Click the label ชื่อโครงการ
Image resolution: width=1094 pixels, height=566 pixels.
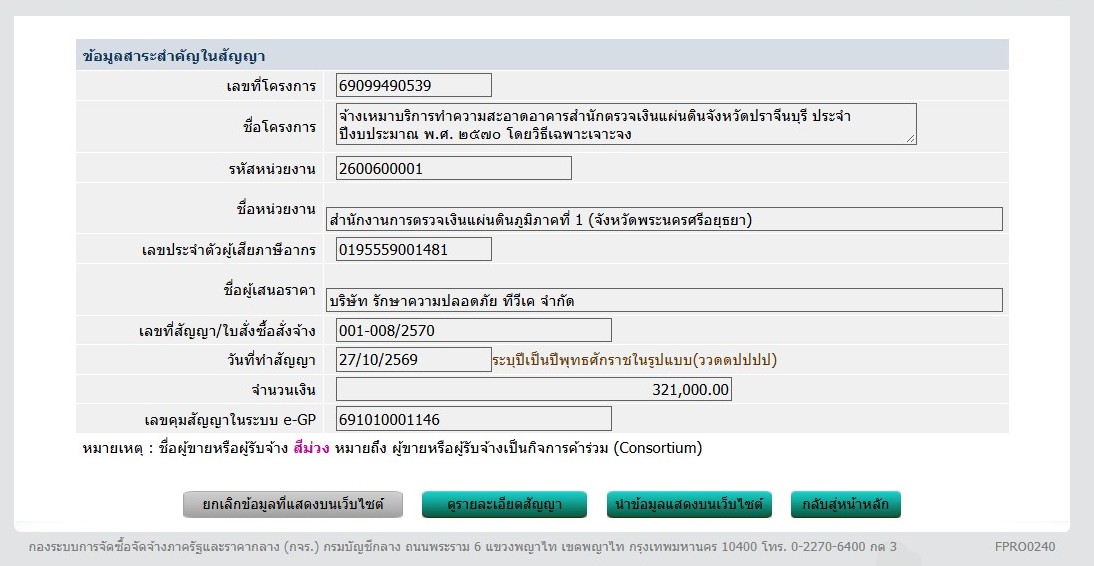pyautogui.click(x=279, y=127)
